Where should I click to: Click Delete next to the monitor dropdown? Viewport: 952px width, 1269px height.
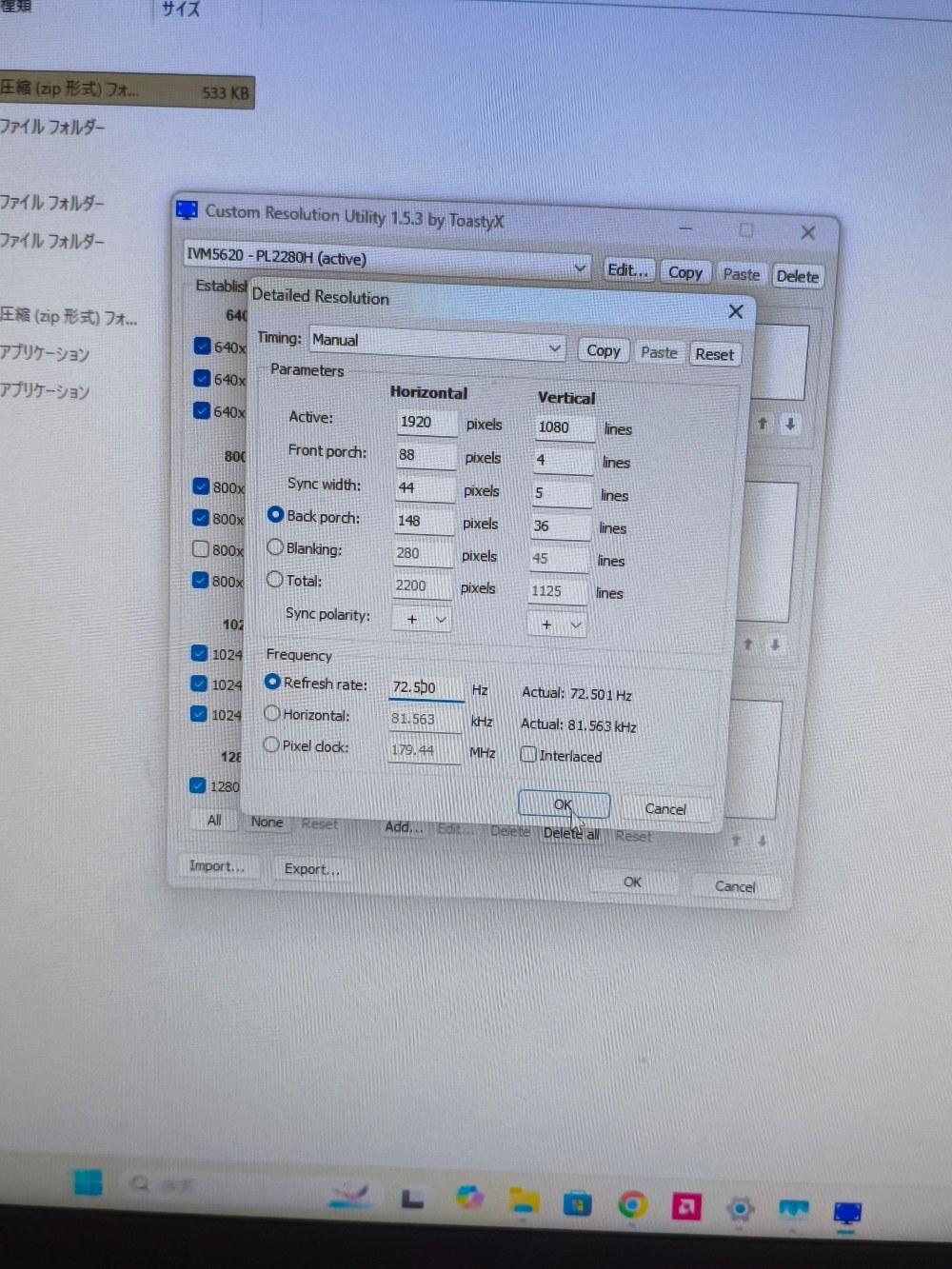[797, 276]
